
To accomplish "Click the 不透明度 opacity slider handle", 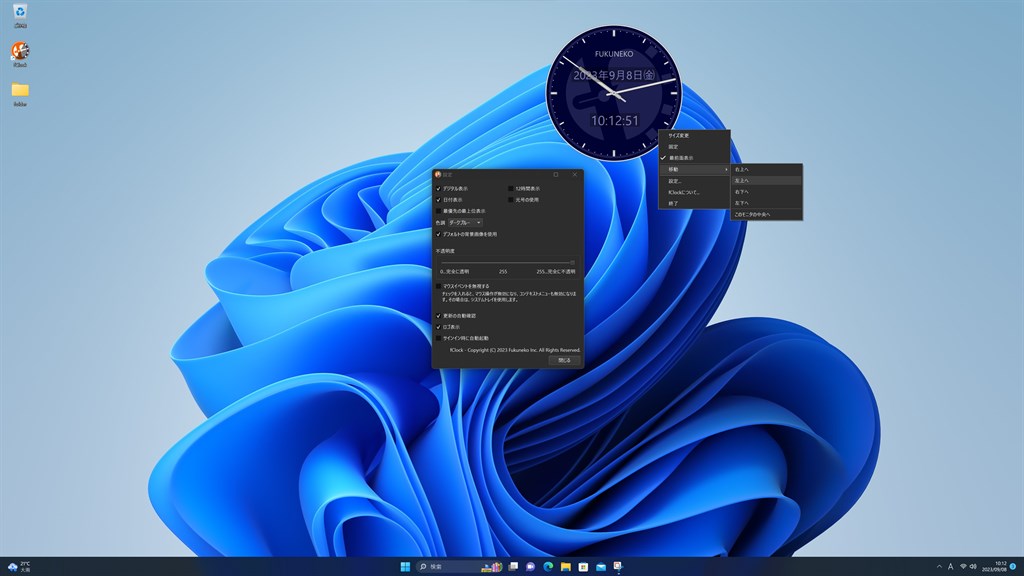I will pos(572,263).
